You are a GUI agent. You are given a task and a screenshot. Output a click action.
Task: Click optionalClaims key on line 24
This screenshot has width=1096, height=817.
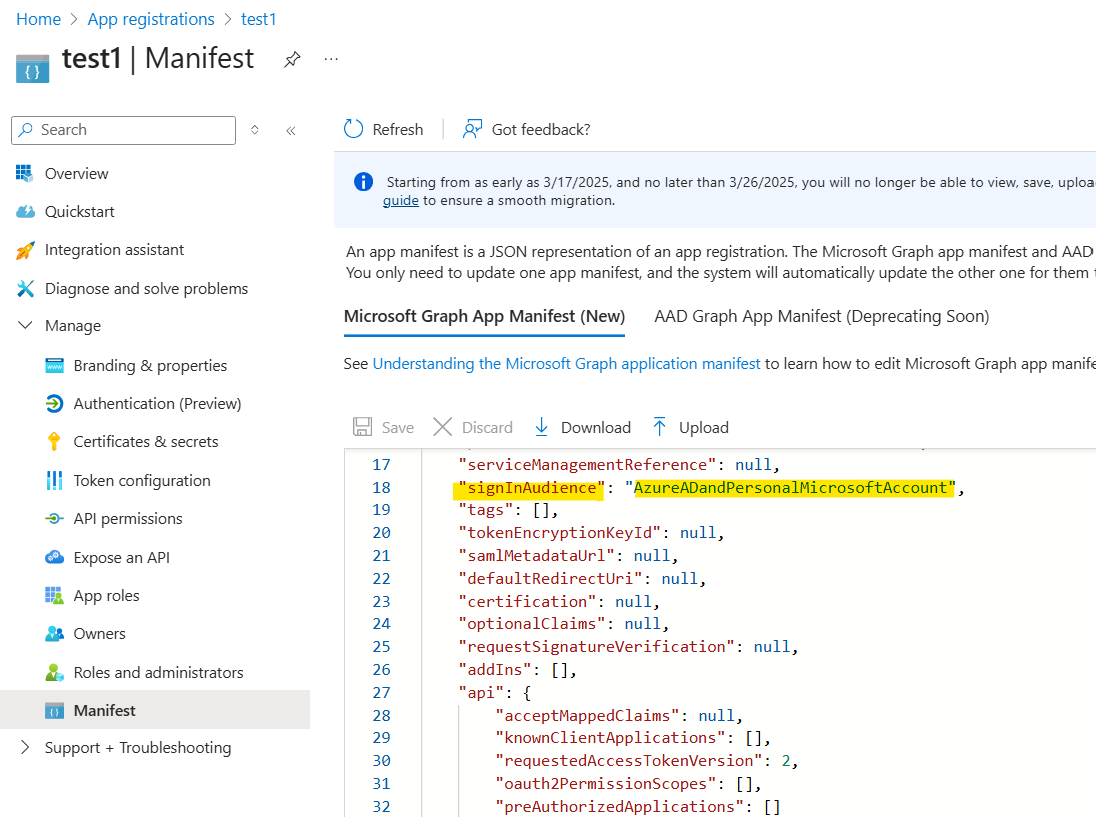pos(532,623)
